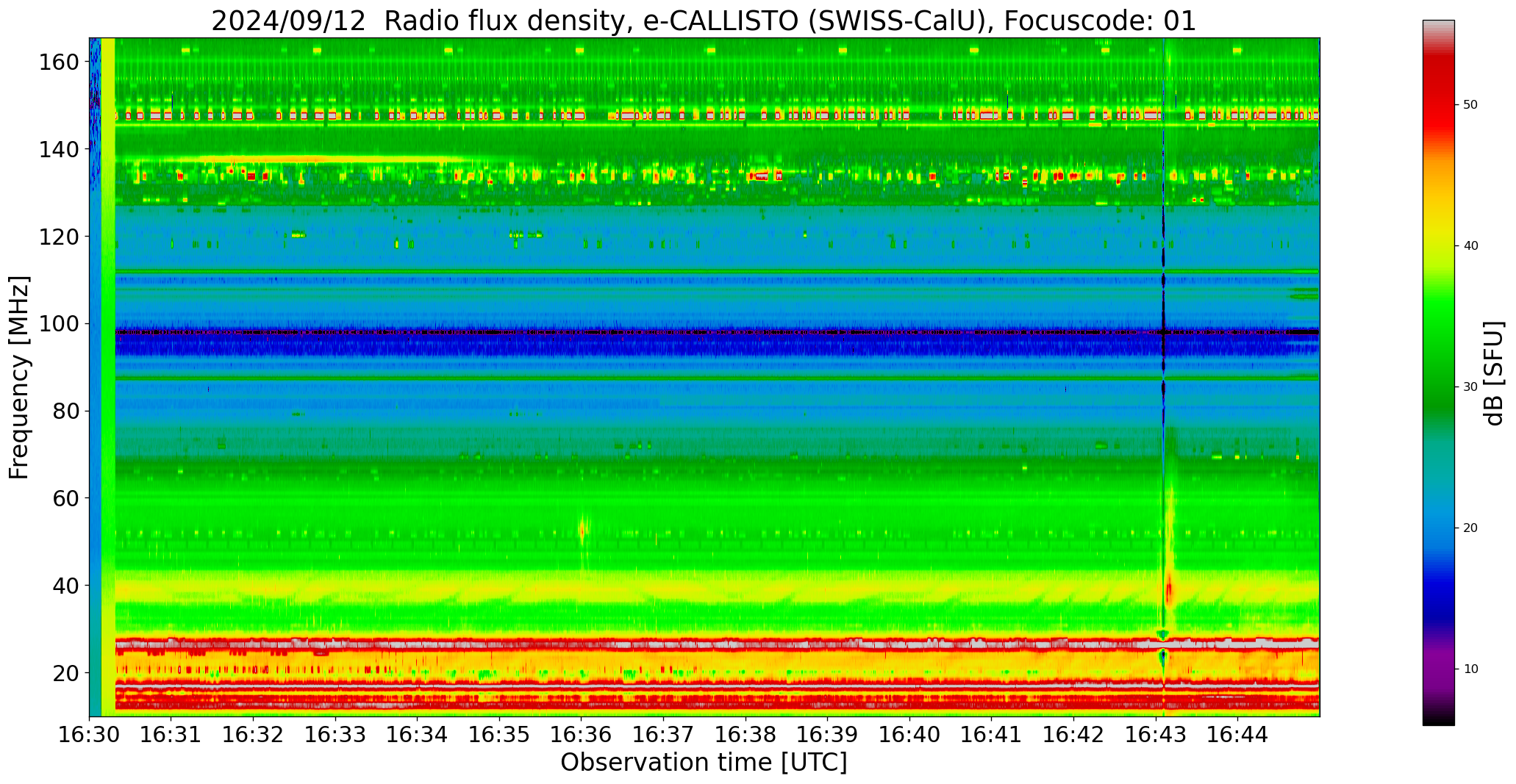Click the 16:41 time tick label
Viewport: 1516px width, 784px height.
pyautogui.click(x=992, y=734)
